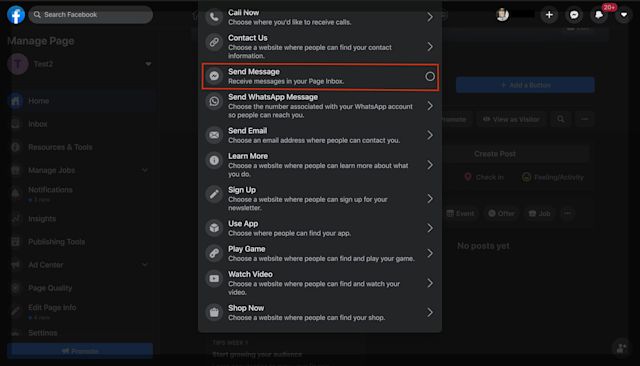Open Inbox in the sidebar
Viewport: 640px width, 366px height.
coord(82,124)
